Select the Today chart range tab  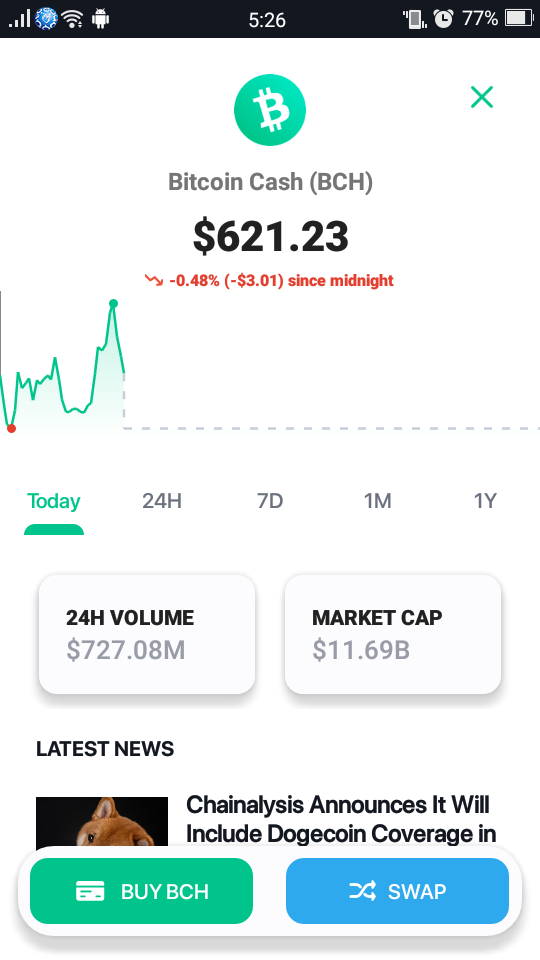(54, 501)
